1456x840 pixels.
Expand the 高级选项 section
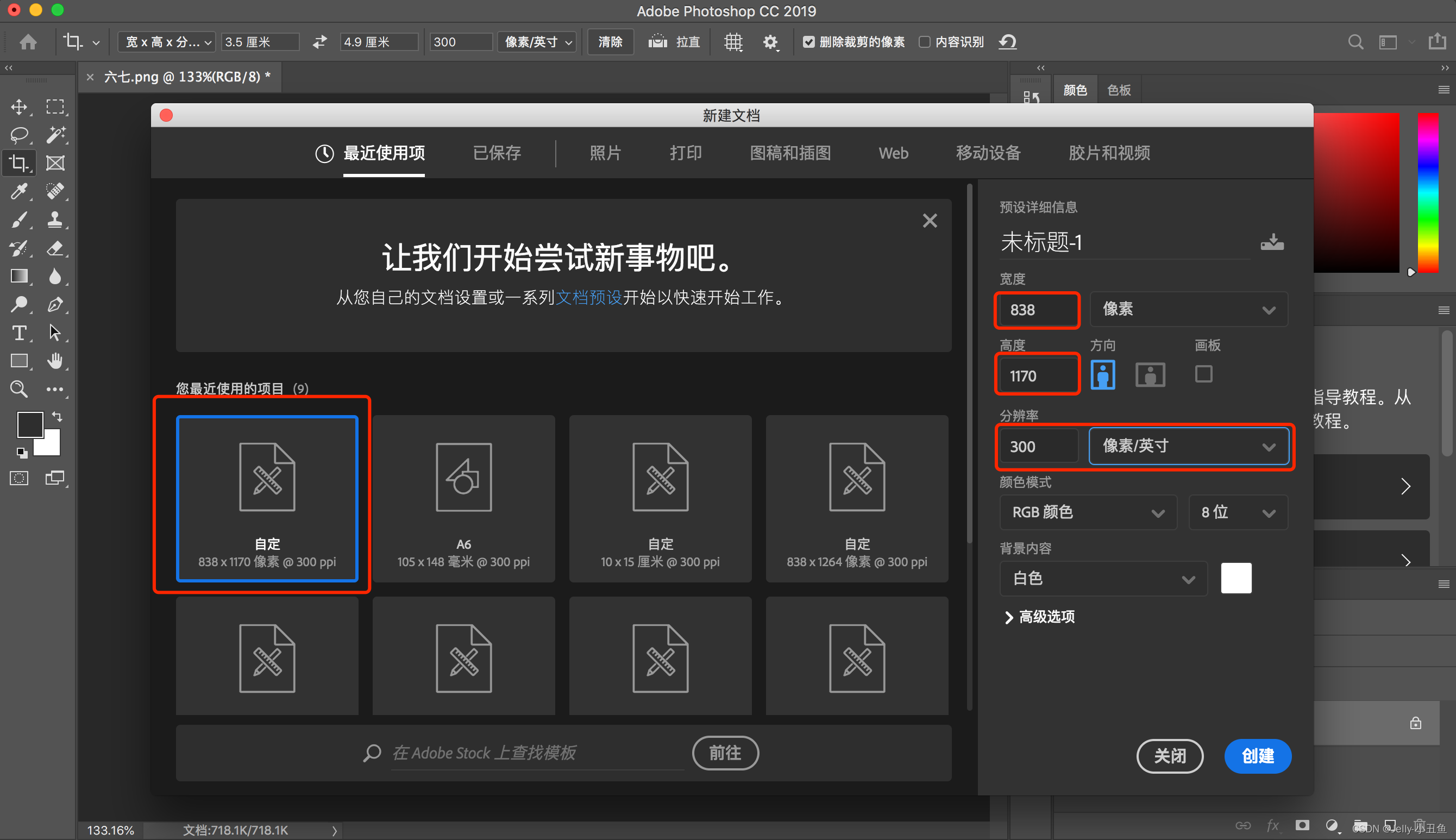coord(1039,617)
